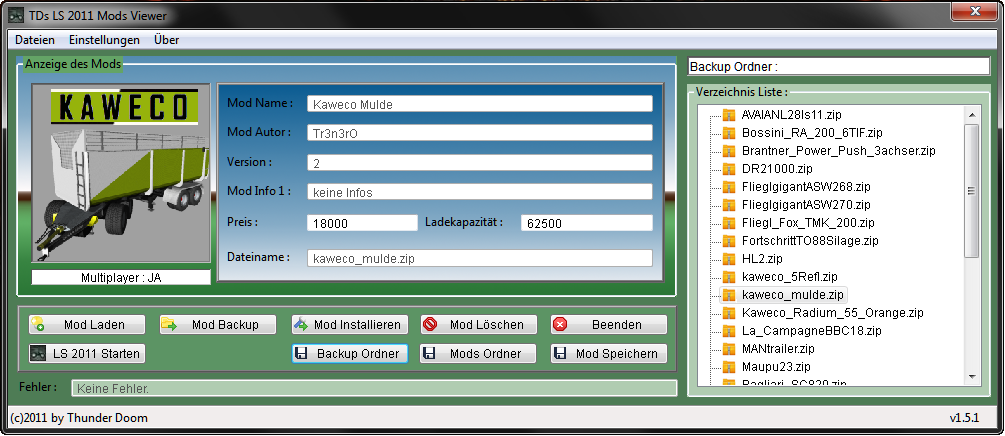Launch the game with LS 2011 Starten

(x=87, y=353)
